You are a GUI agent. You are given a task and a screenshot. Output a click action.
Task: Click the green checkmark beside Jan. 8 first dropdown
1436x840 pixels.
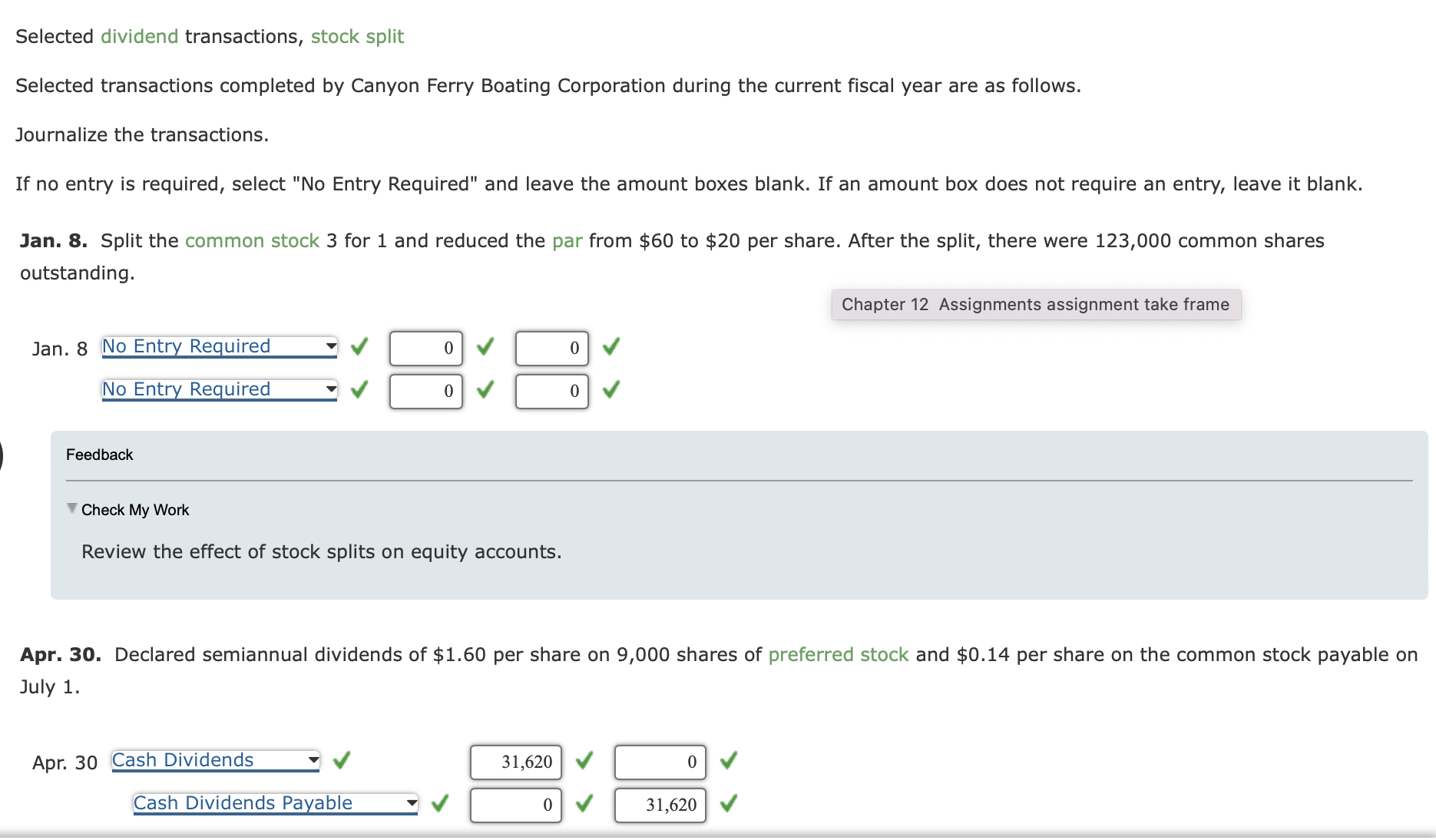tap(359, 348)
